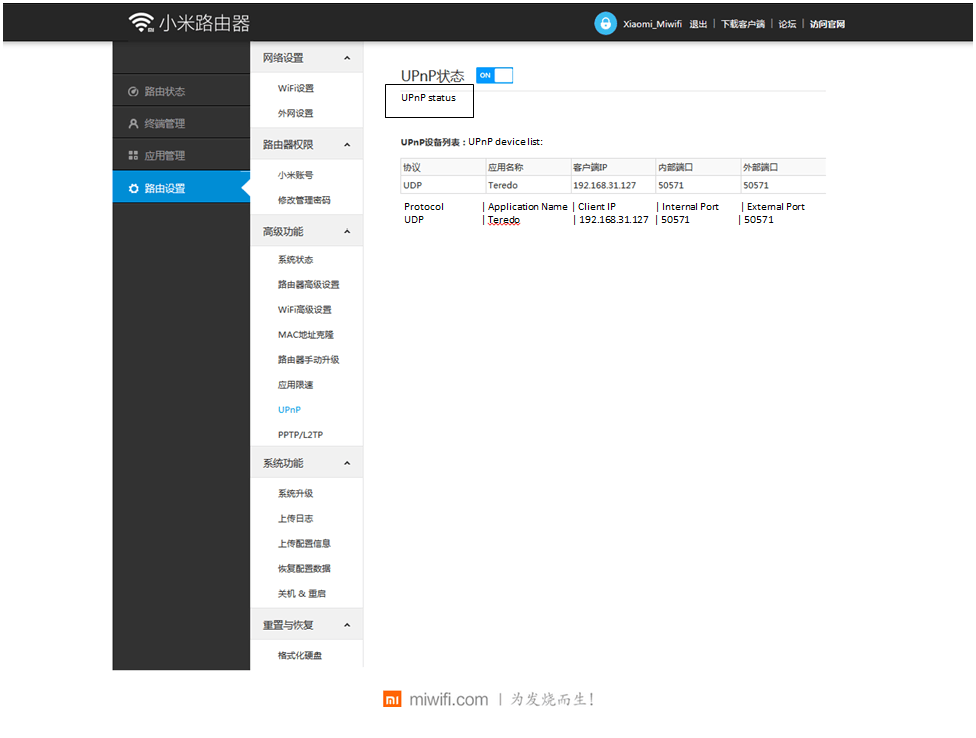
Task: Click the blue lock account avatar icon
Action: click(605, 24)
